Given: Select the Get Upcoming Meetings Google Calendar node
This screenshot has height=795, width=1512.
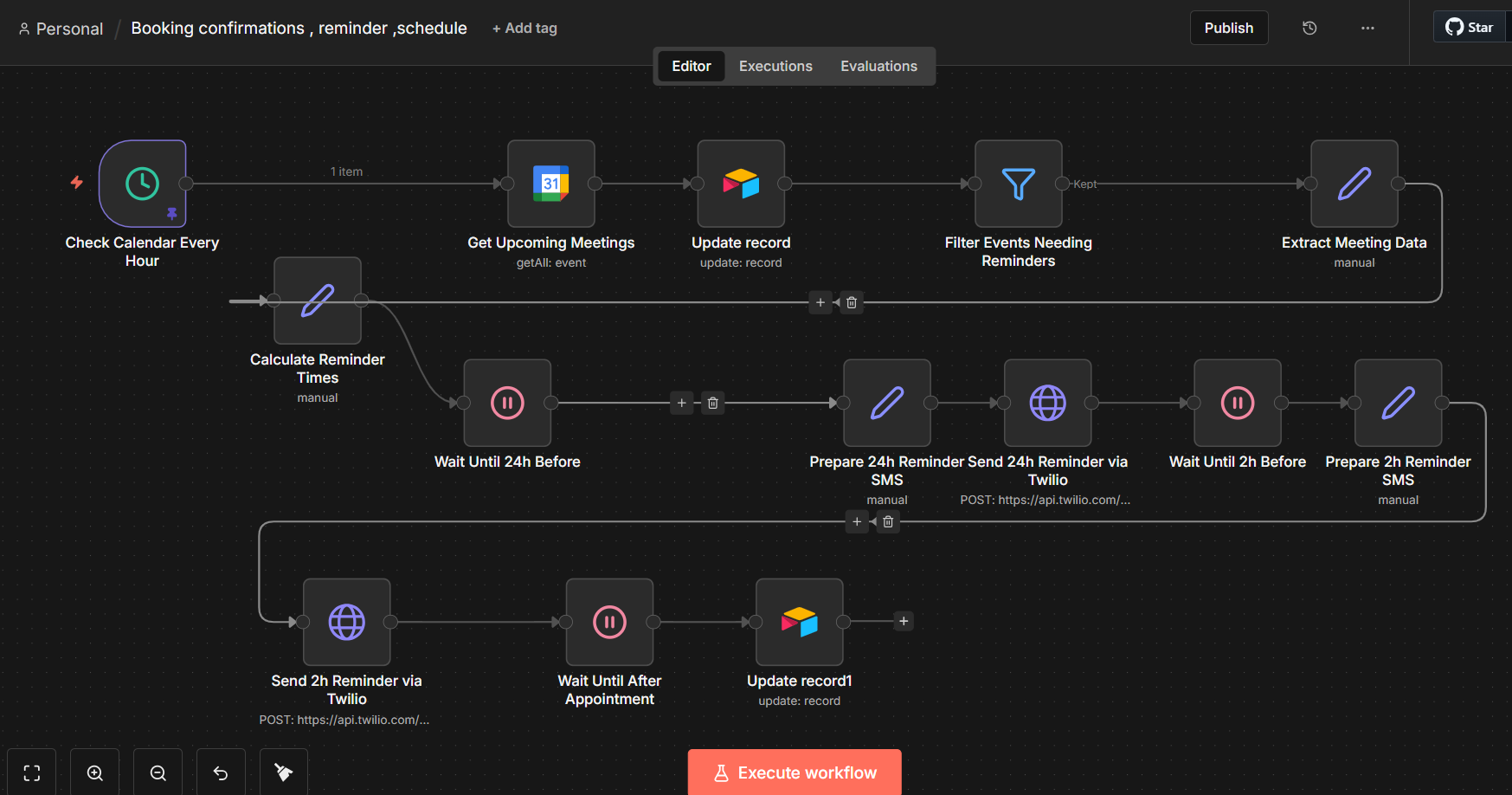Looking at the screenshot, I should point(551,184).
